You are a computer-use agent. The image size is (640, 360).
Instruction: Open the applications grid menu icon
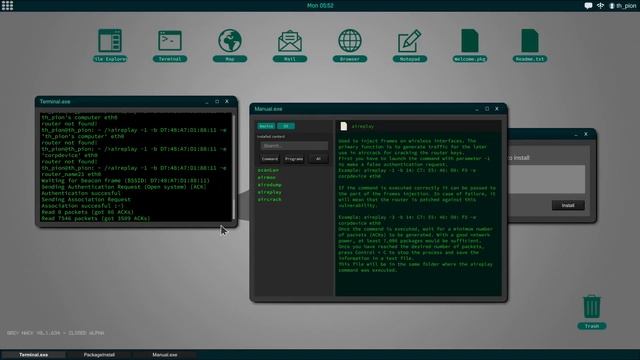click(7, 5)
